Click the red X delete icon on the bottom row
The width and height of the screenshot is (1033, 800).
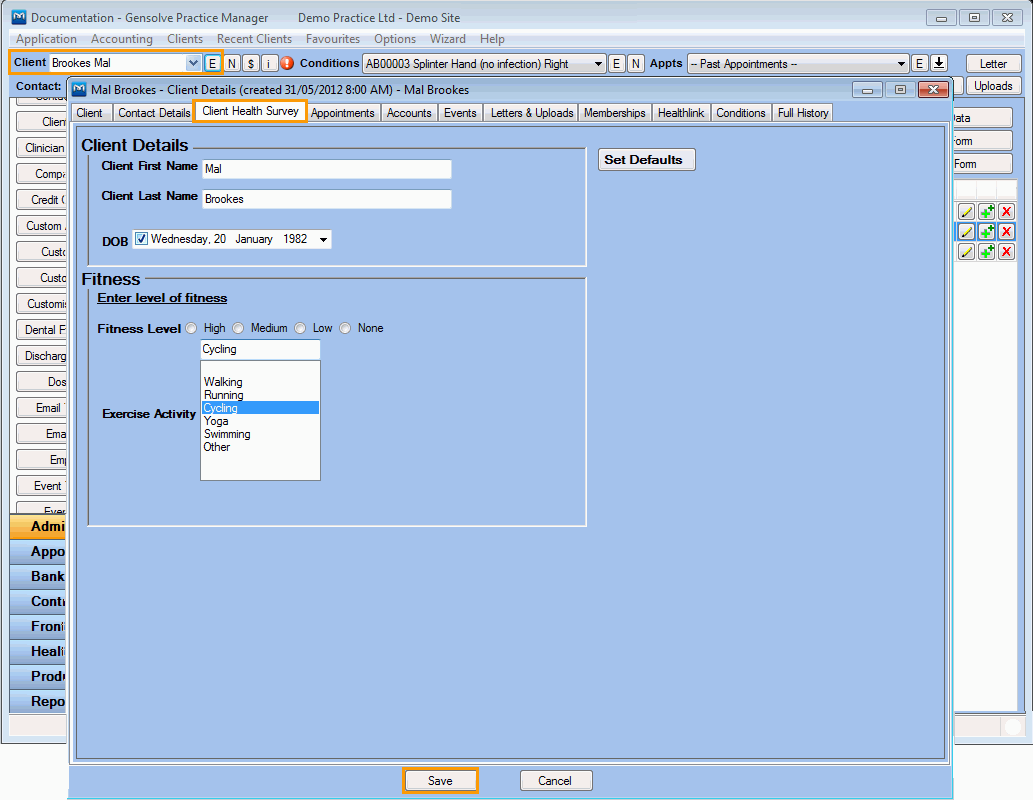[1006, 251]
